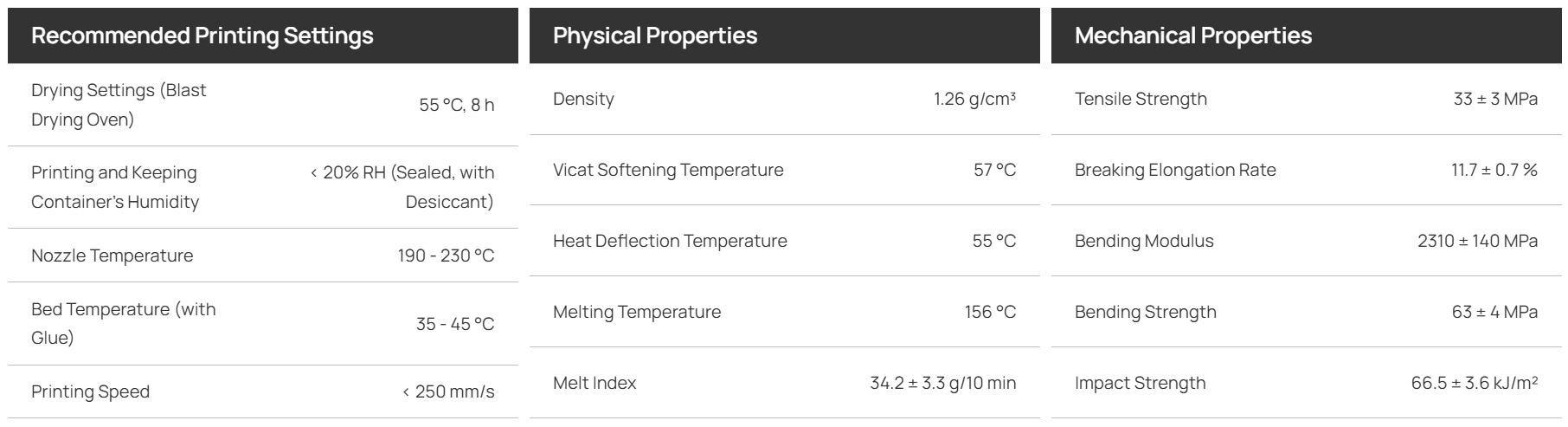Select the Melt Index label
This screenshot has width=1568, height=427.
click(594, 383)
